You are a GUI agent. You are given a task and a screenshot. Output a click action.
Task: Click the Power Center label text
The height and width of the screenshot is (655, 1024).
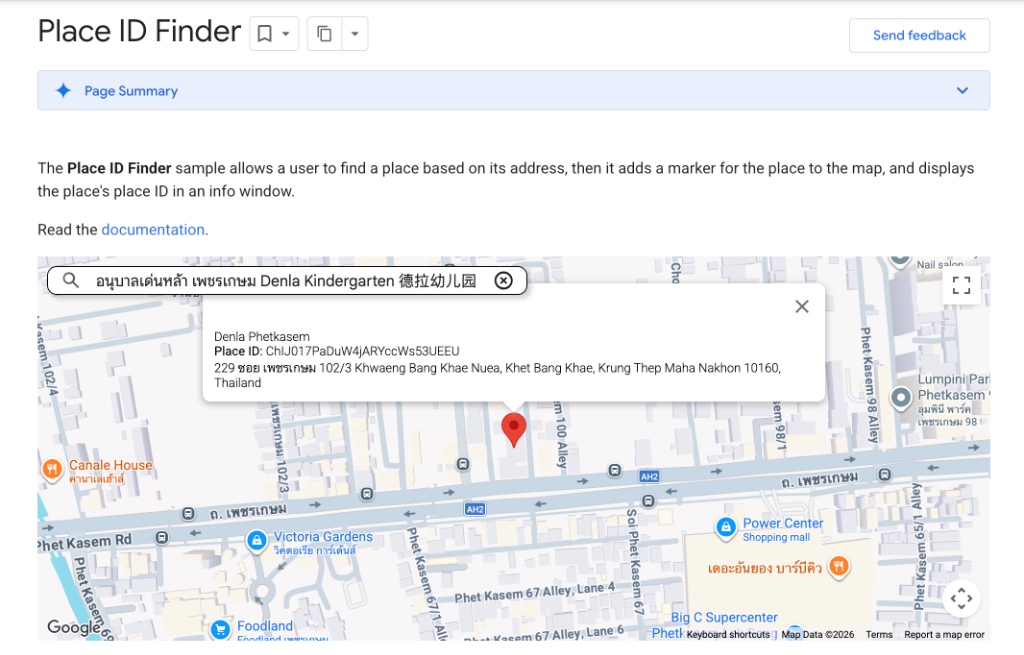(783, 524)
